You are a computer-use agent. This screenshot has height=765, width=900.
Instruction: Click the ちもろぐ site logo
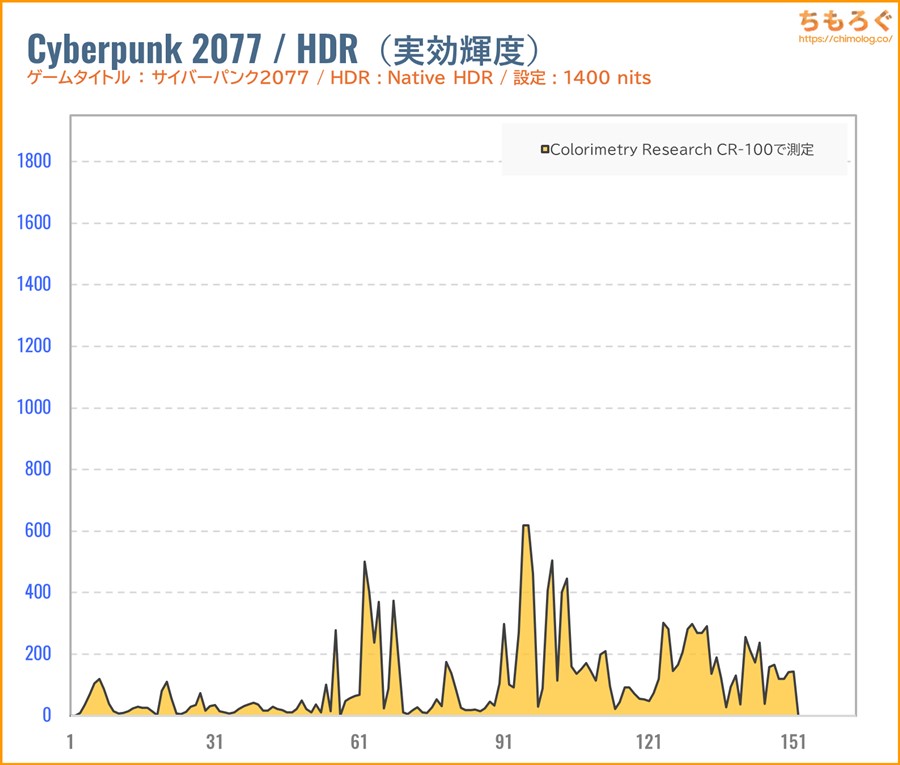click(845, 21)
